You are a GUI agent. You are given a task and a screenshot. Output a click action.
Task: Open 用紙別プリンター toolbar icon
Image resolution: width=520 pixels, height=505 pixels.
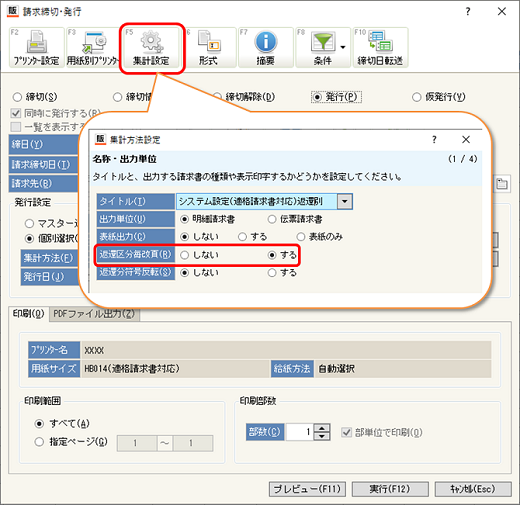click(x=94, y=48)
